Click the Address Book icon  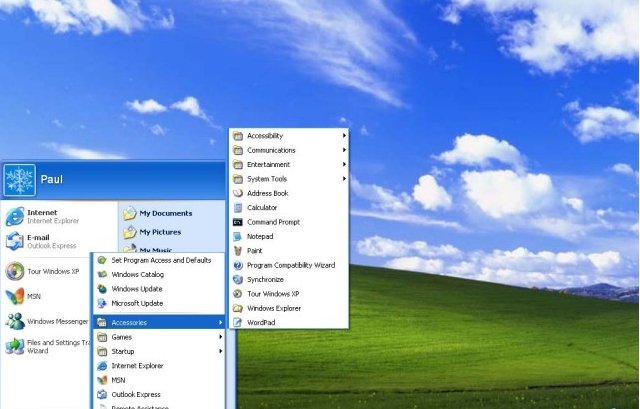pos(238,193)
